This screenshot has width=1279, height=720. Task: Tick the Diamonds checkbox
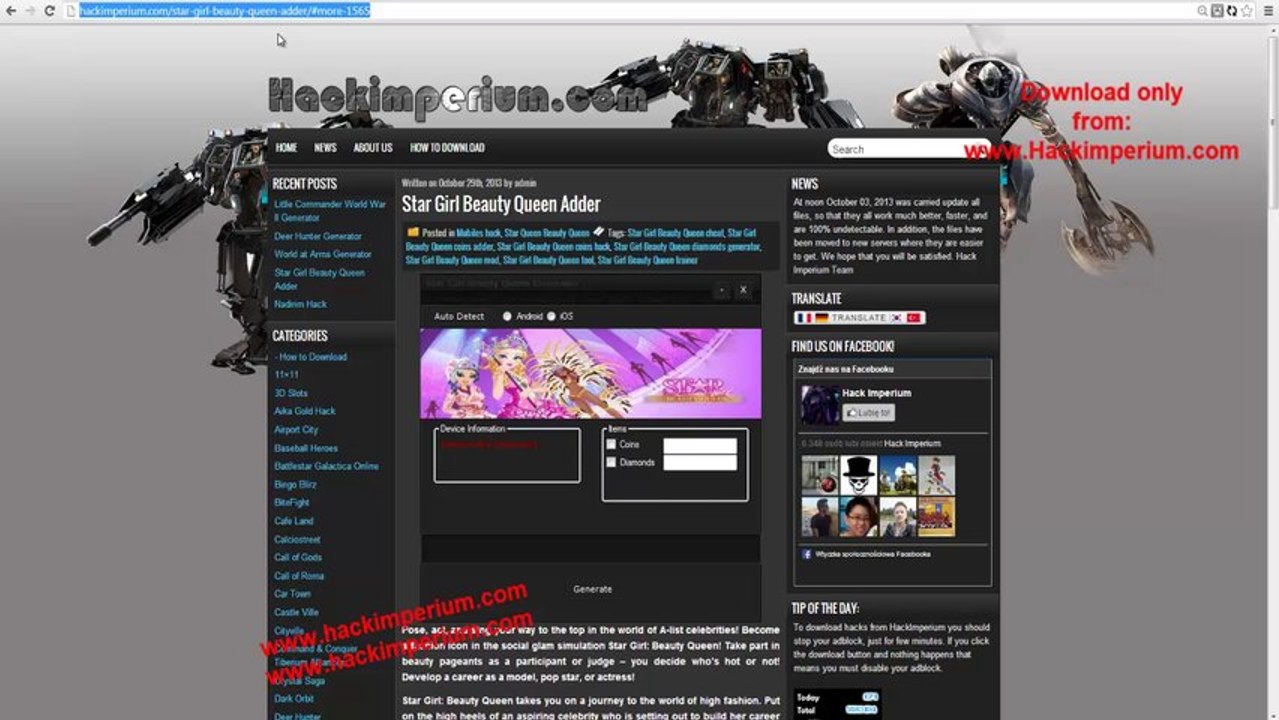click(x=611, y=462)
